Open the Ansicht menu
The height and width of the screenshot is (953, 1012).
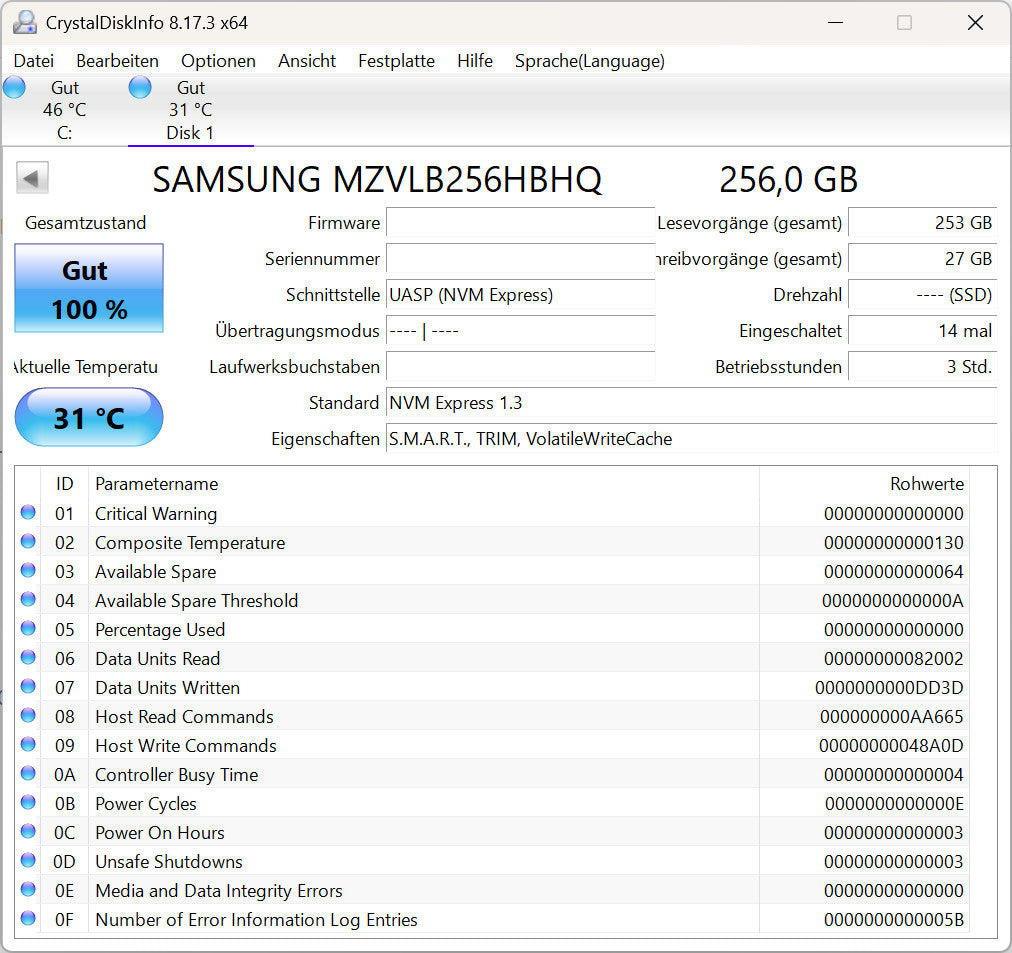click(x=306, y=61)
